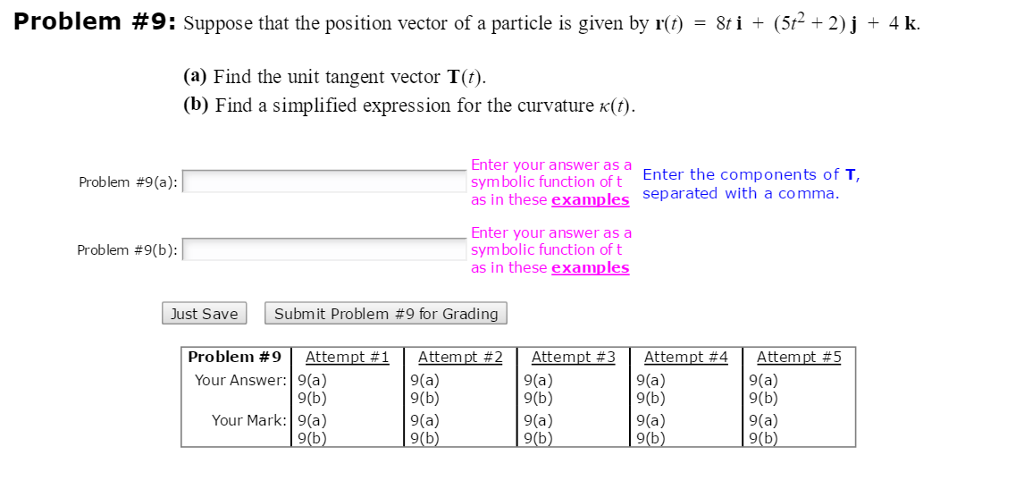Select the Attempt #1 column header
Screen dimensions: 1024x489
pyautogui.click(x=346, y=358)
